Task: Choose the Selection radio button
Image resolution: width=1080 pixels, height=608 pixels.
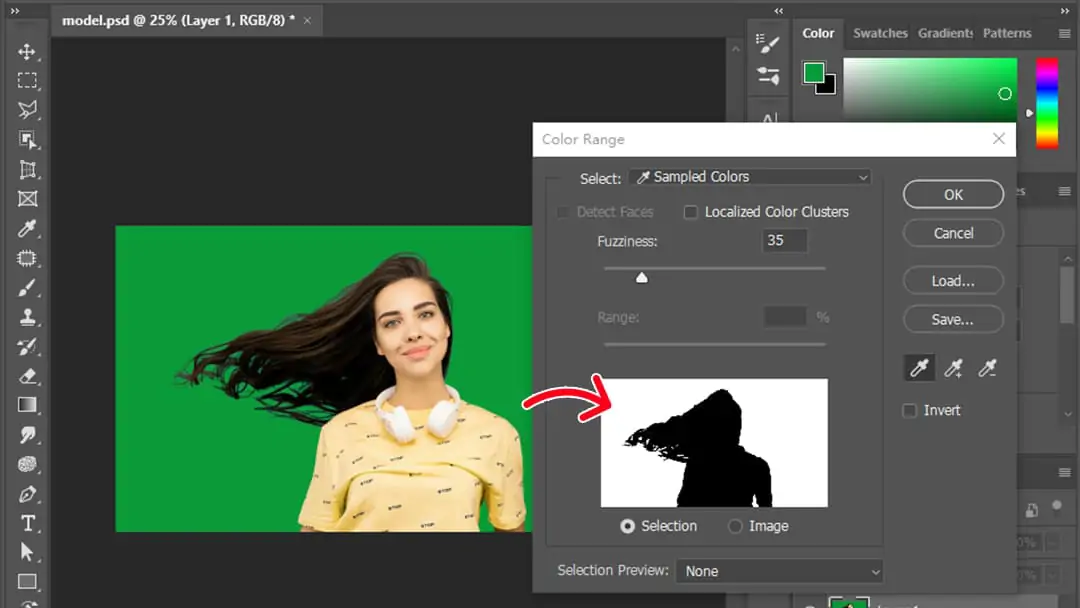Action: [x=627, y=526]
